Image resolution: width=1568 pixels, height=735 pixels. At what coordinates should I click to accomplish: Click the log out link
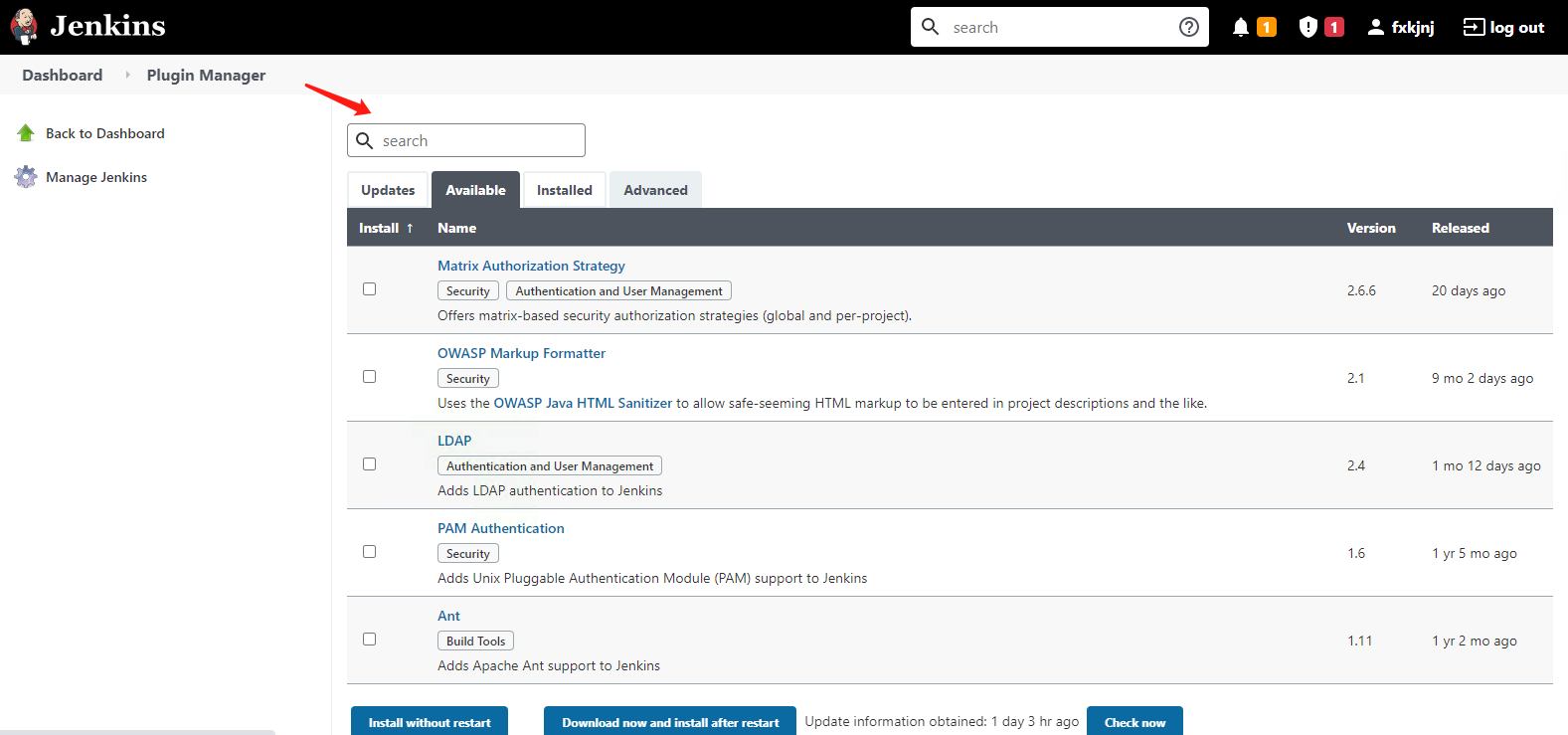coord(1503,27)
